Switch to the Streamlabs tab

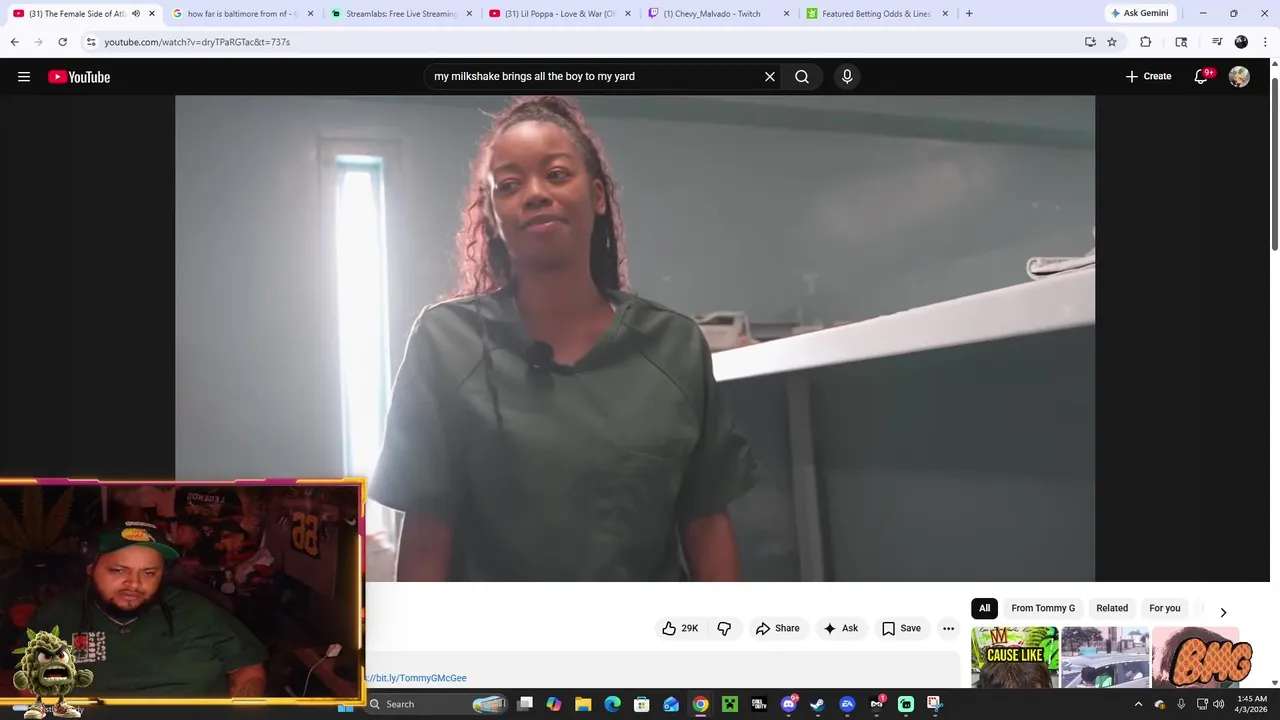(x=401, y=14)
